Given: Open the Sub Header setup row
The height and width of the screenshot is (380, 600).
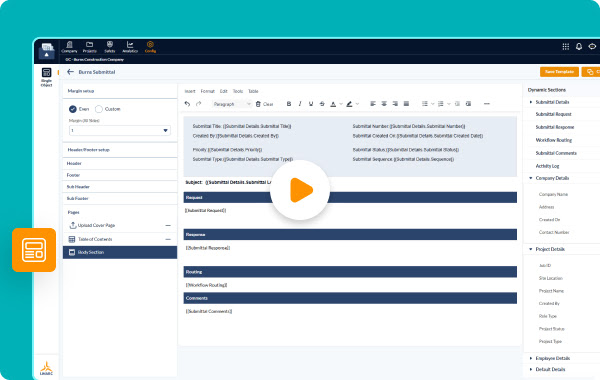Looking at the screenshot, I should pos(120,187).
